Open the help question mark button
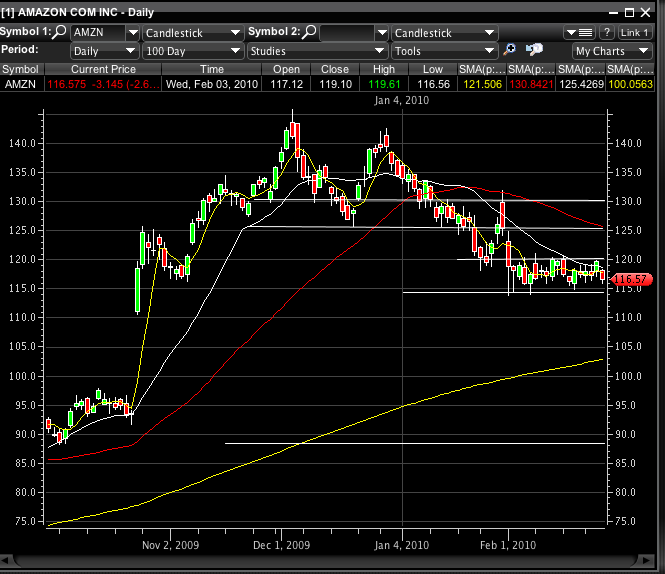Screen dimensions: 665x574 606,32
